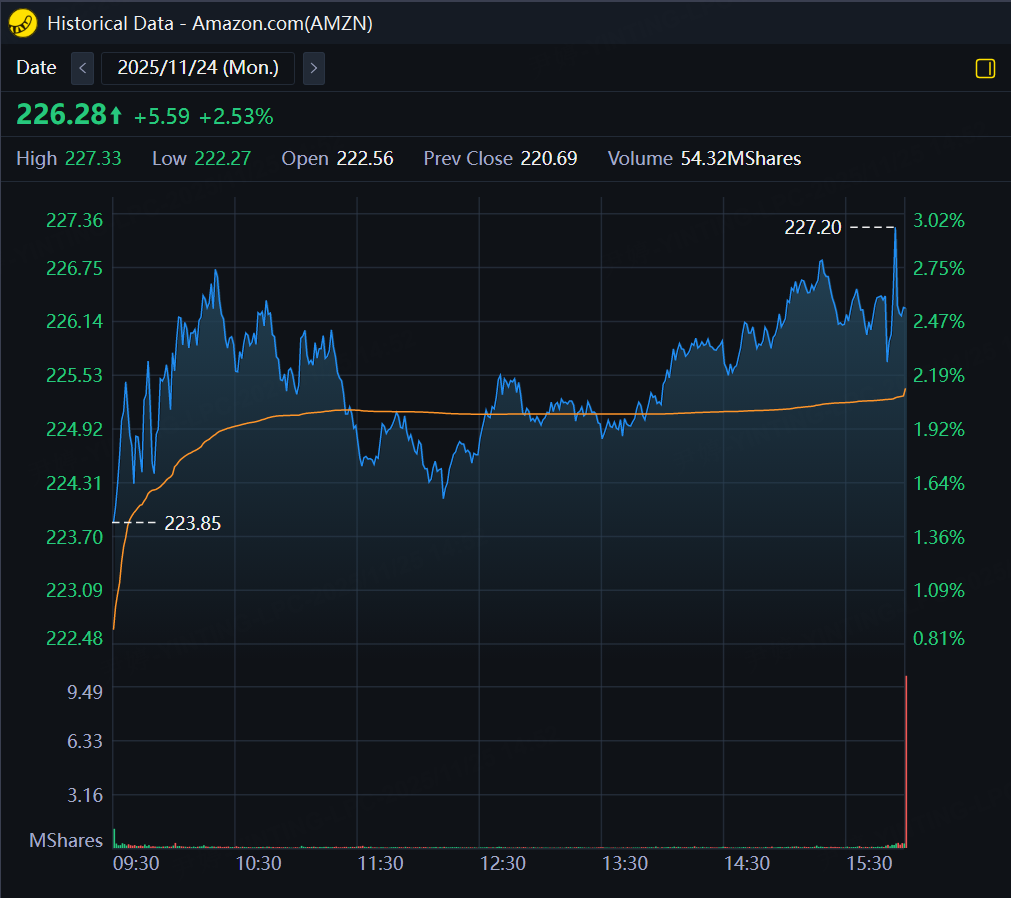
Task: Open the 2025/11/24 date picker
Action: tap(198, 68)
